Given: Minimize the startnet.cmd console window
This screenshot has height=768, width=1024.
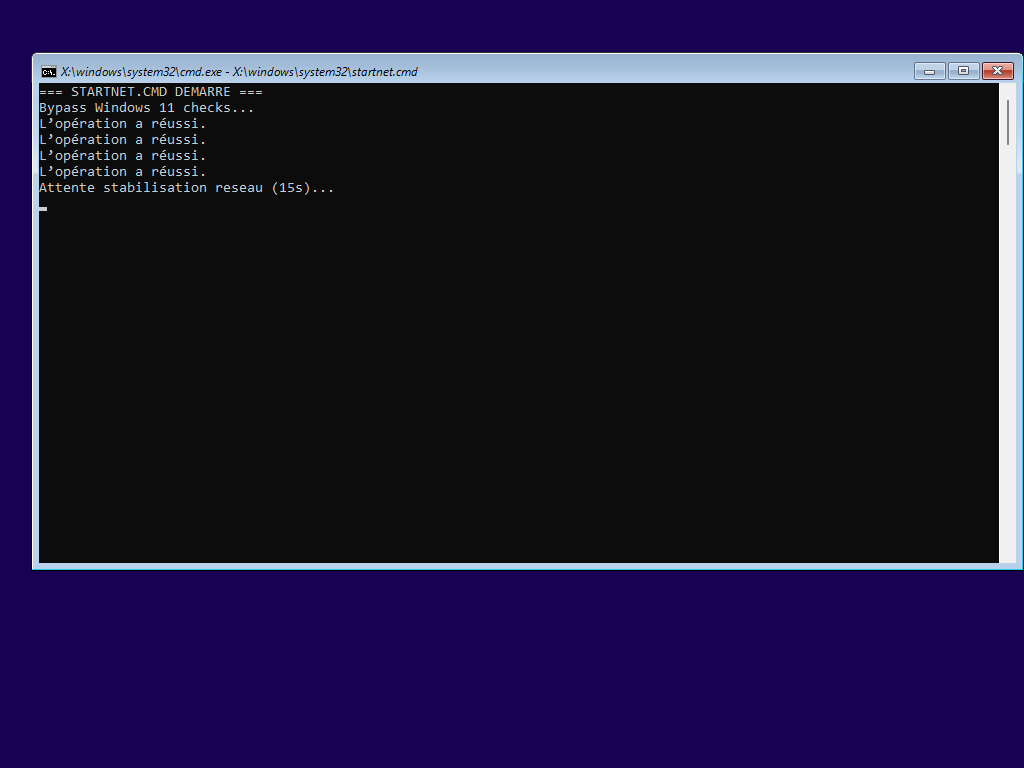Looking at the screenshot, I should 929,71.
